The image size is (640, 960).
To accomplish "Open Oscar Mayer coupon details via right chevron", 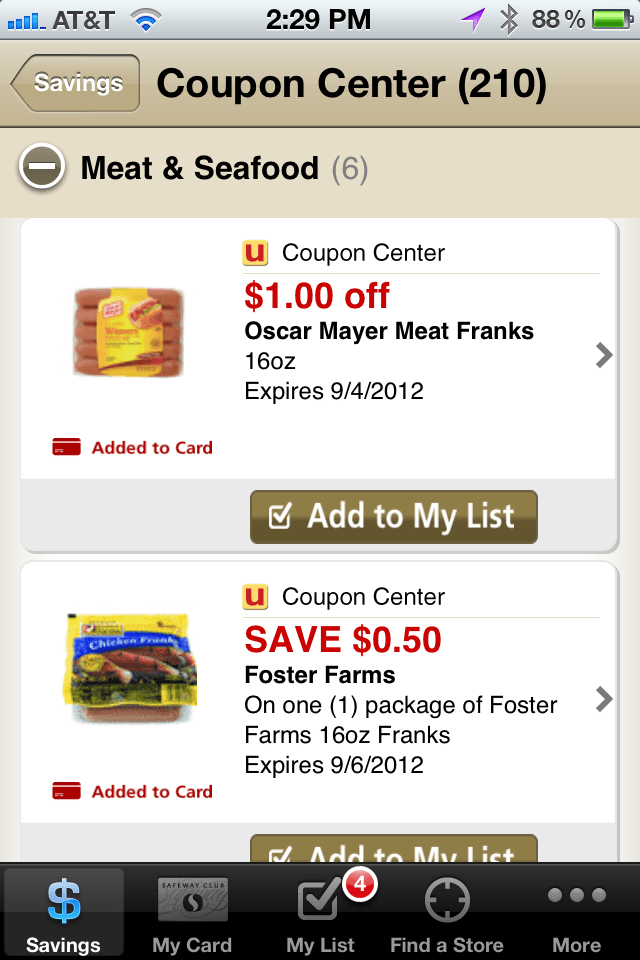I will [604, 355].
